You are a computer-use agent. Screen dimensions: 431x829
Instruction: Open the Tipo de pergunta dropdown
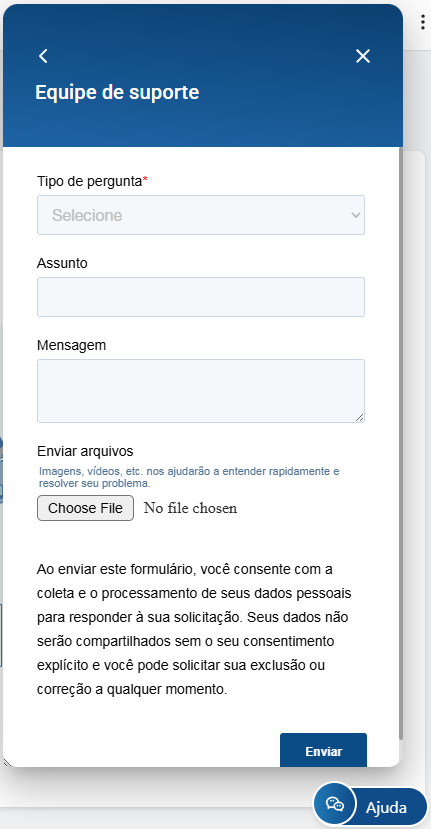(201, 215)
